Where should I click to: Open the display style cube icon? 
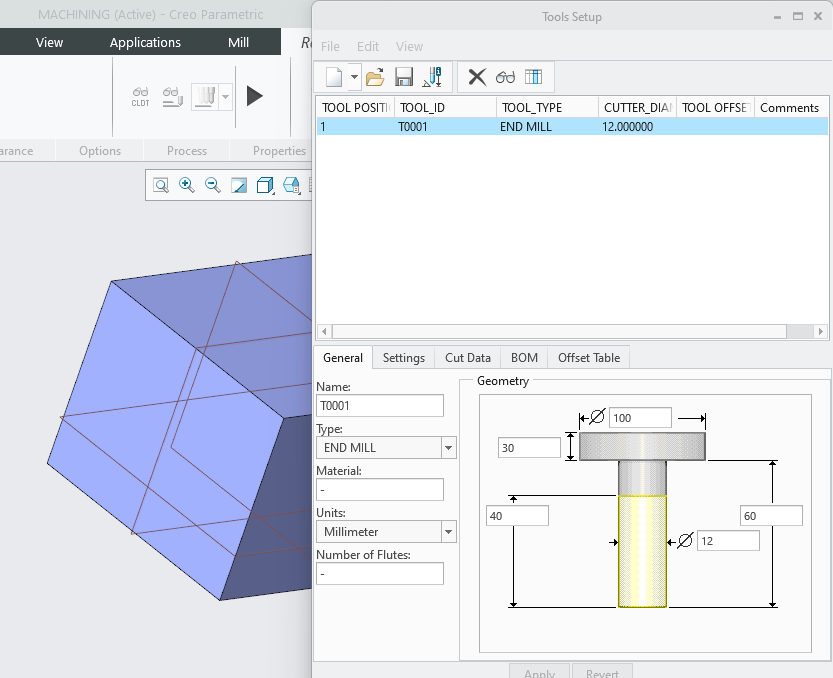point(265,185)
